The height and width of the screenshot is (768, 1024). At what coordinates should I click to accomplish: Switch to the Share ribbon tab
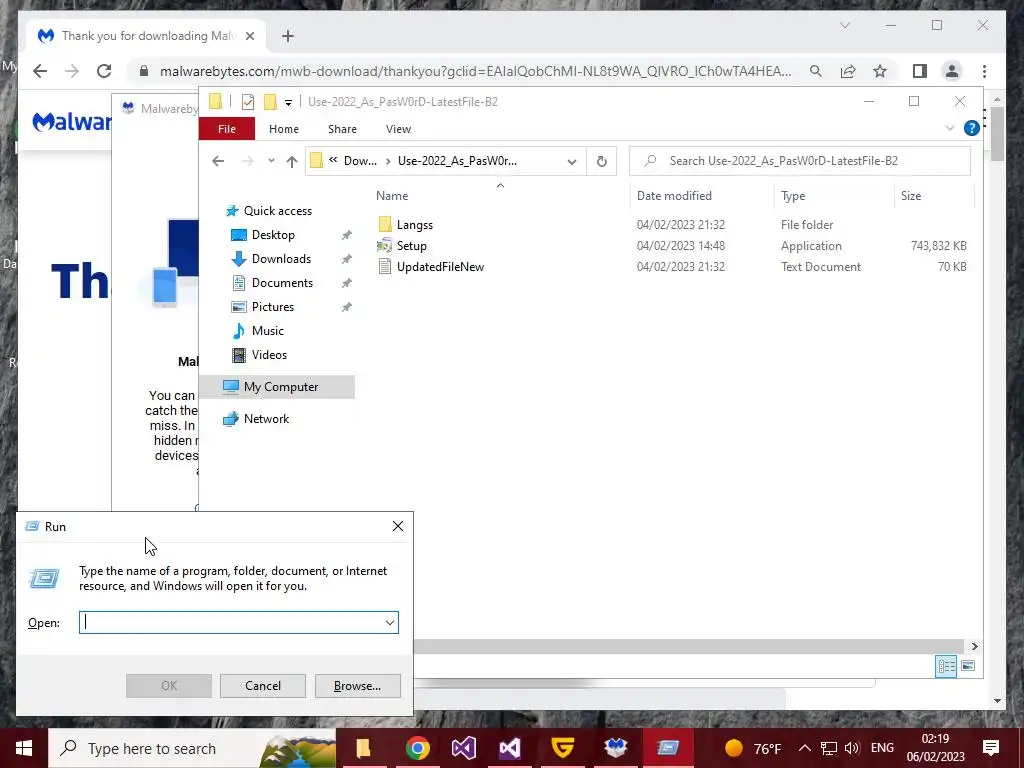coord(342,129)
